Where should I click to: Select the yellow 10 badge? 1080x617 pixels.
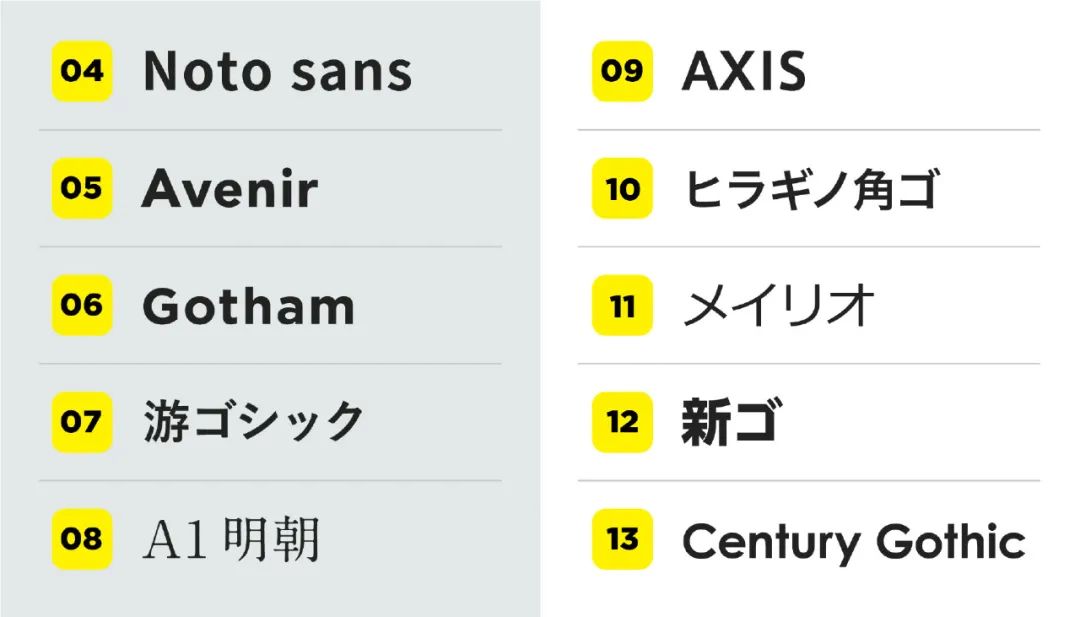[x=622, y=188]
